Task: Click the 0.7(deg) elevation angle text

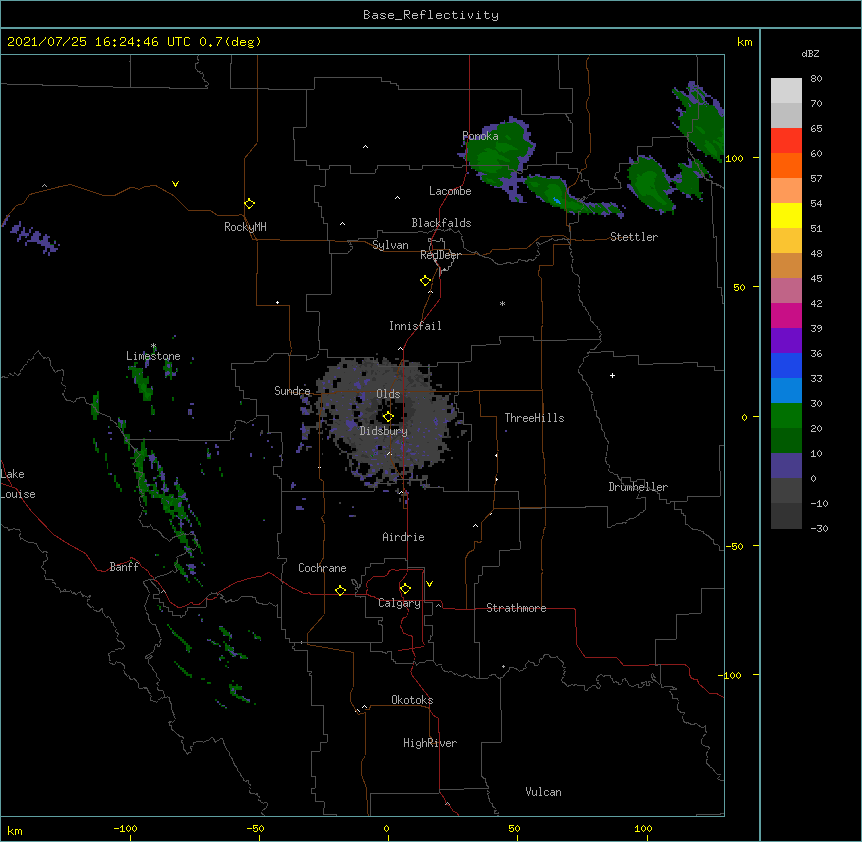Action: point(230,42)
